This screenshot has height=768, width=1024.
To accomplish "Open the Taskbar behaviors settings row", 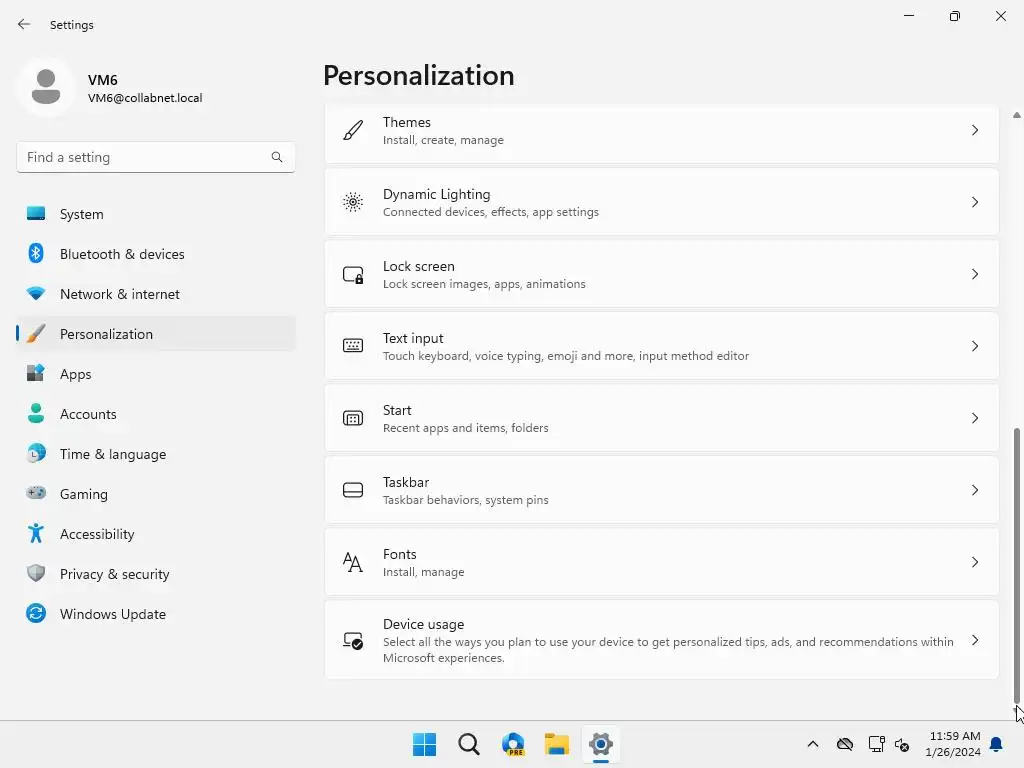I will pyautogui.click(x=662, y=490).
